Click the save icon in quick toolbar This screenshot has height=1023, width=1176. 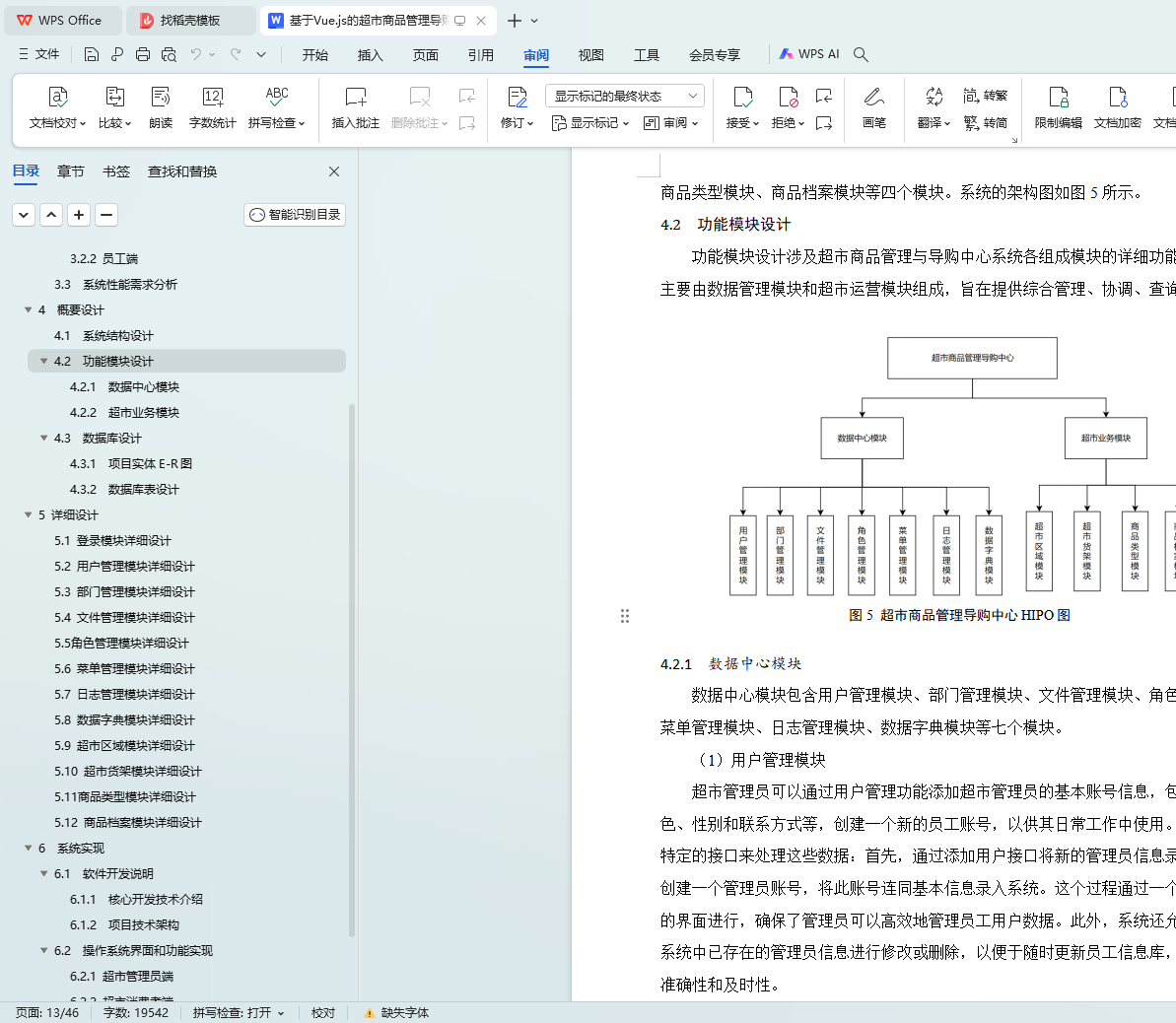pyautogui.click(x=92, y=54)
